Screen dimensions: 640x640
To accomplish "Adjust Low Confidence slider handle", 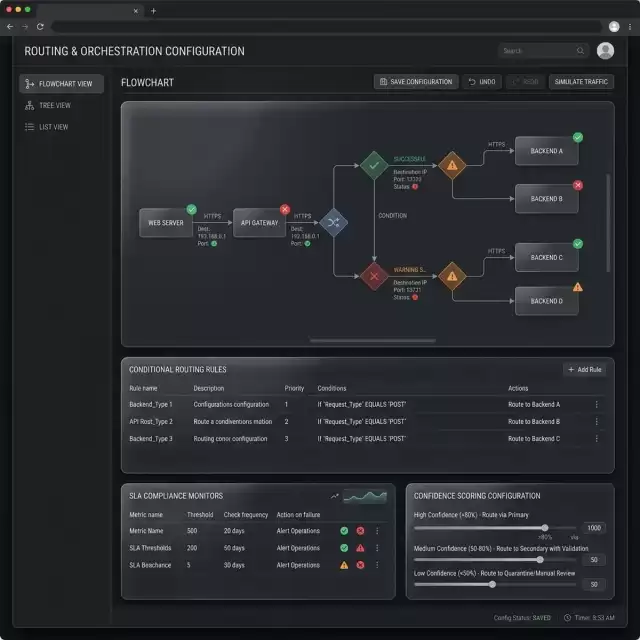I will coord(492,584).
